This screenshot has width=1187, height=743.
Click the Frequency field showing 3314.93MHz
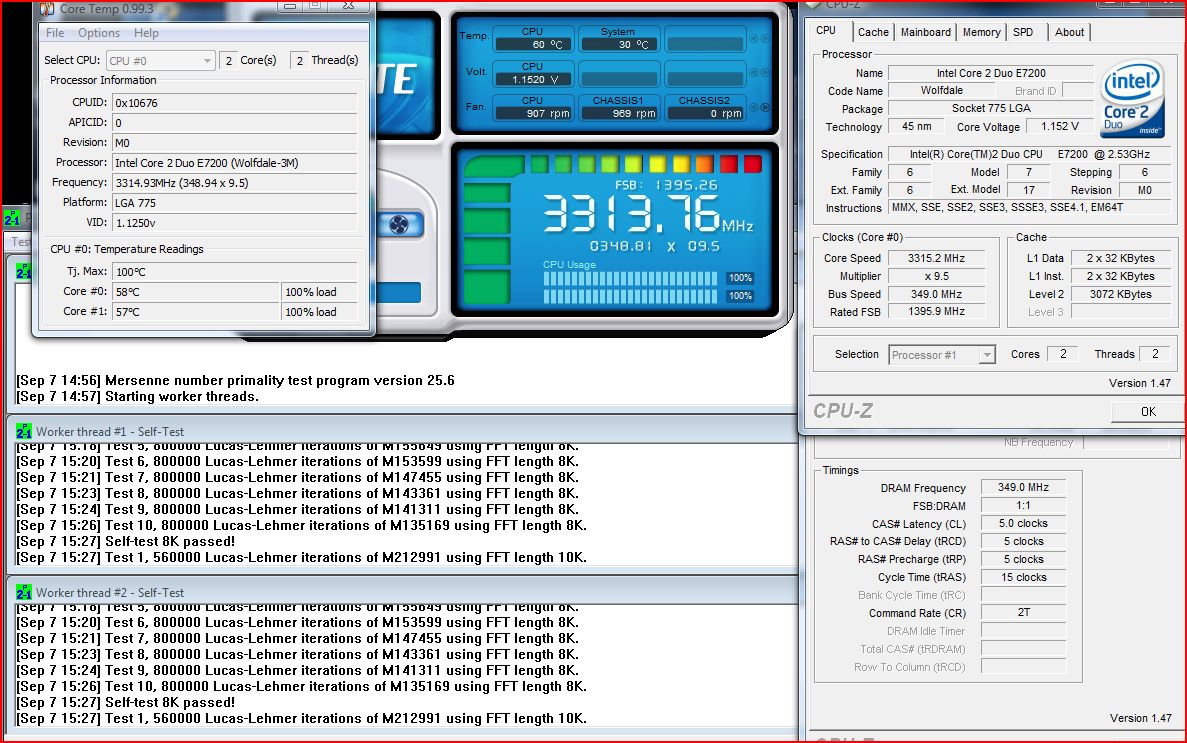pos(235,183)
